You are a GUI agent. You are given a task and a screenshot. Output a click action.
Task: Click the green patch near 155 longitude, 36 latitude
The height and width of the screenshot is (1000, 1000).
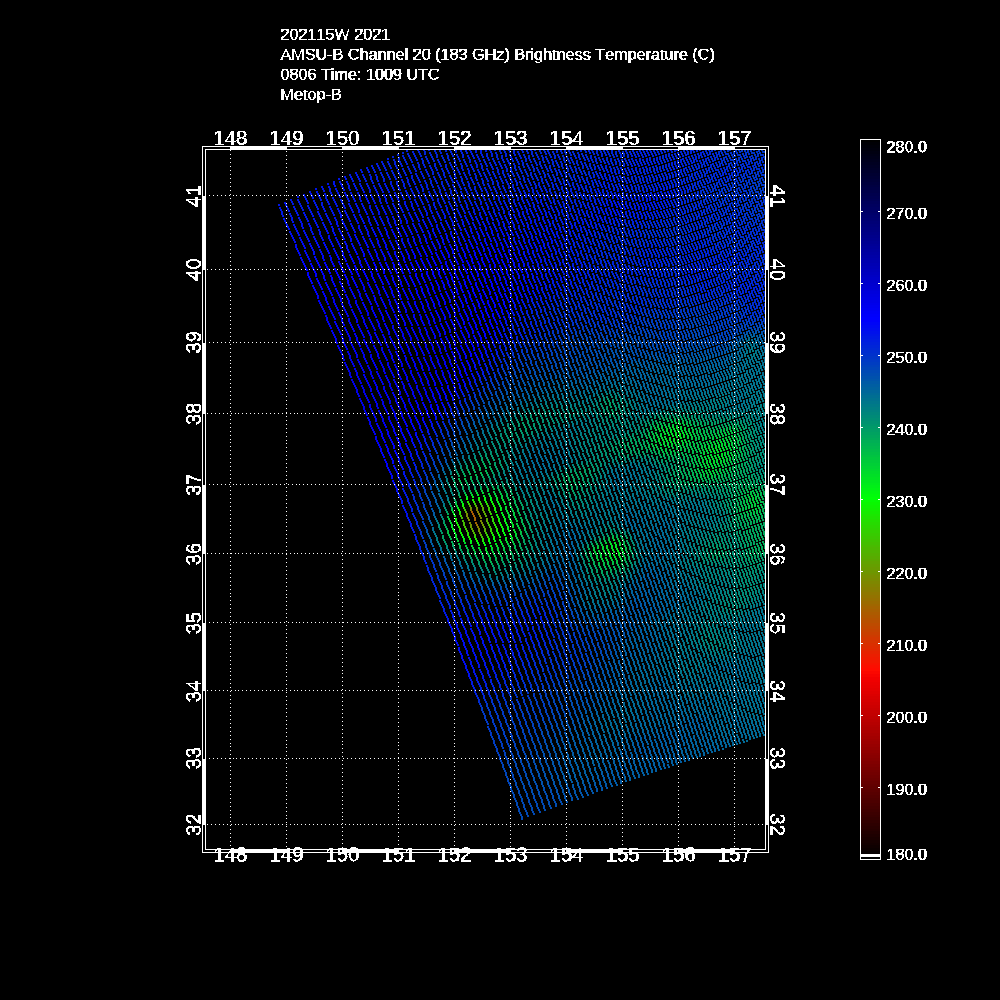[x=609, y=552]
